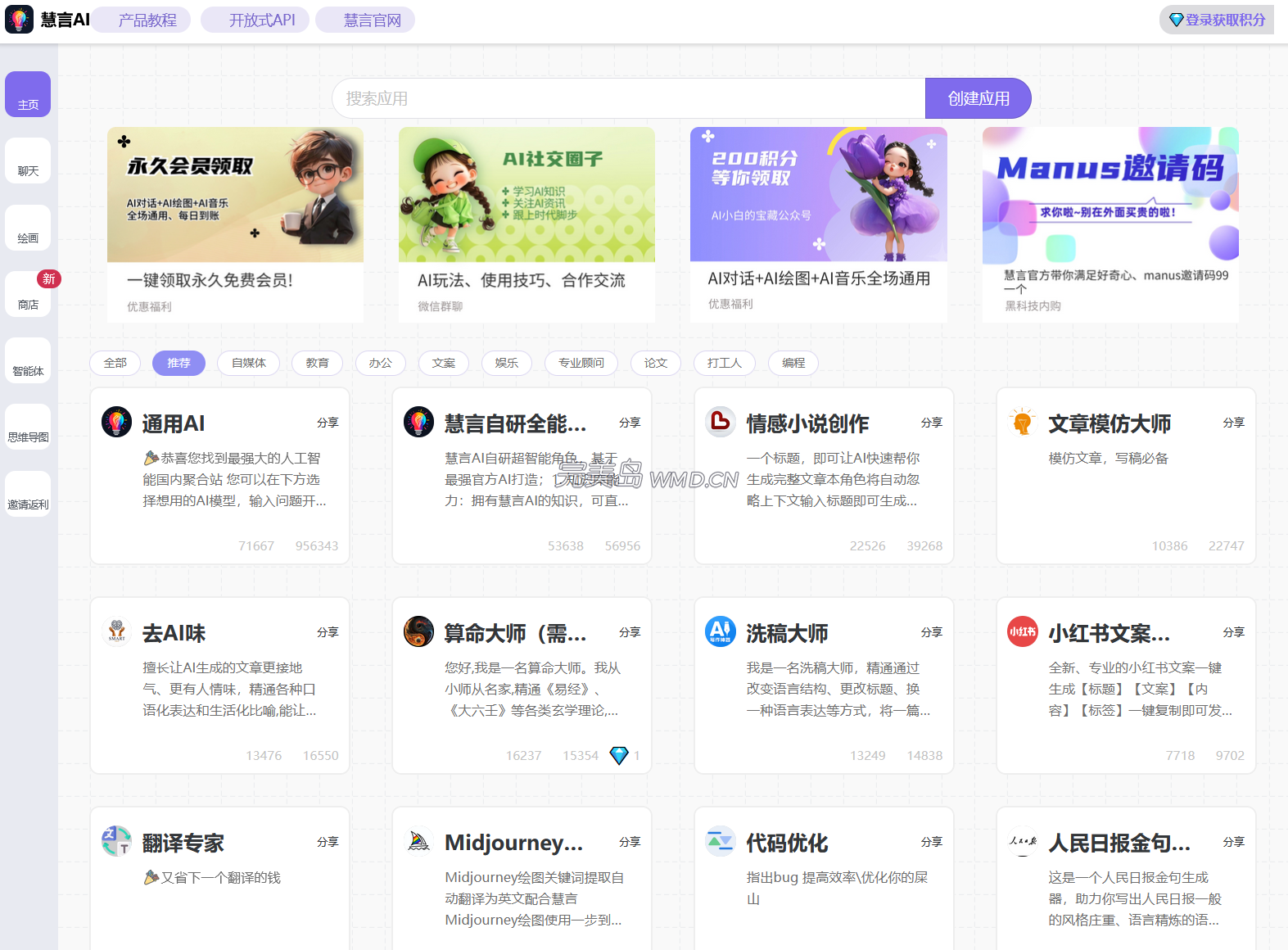Screen dimensions: 1288x950
Task: Click 分享 on the 慧言自研全能 card
Action: point(630,423)
